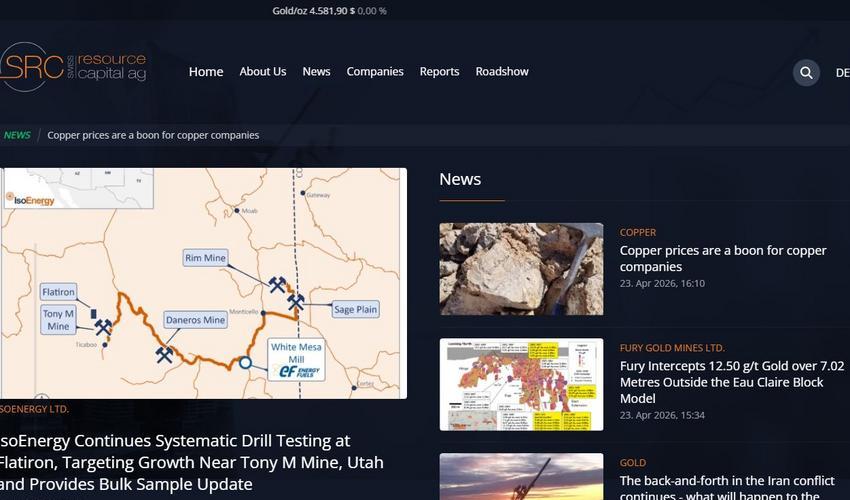The image size is (850, 500).
Task: Open Copper prices are a boon article title
Action: pos(723,259)
